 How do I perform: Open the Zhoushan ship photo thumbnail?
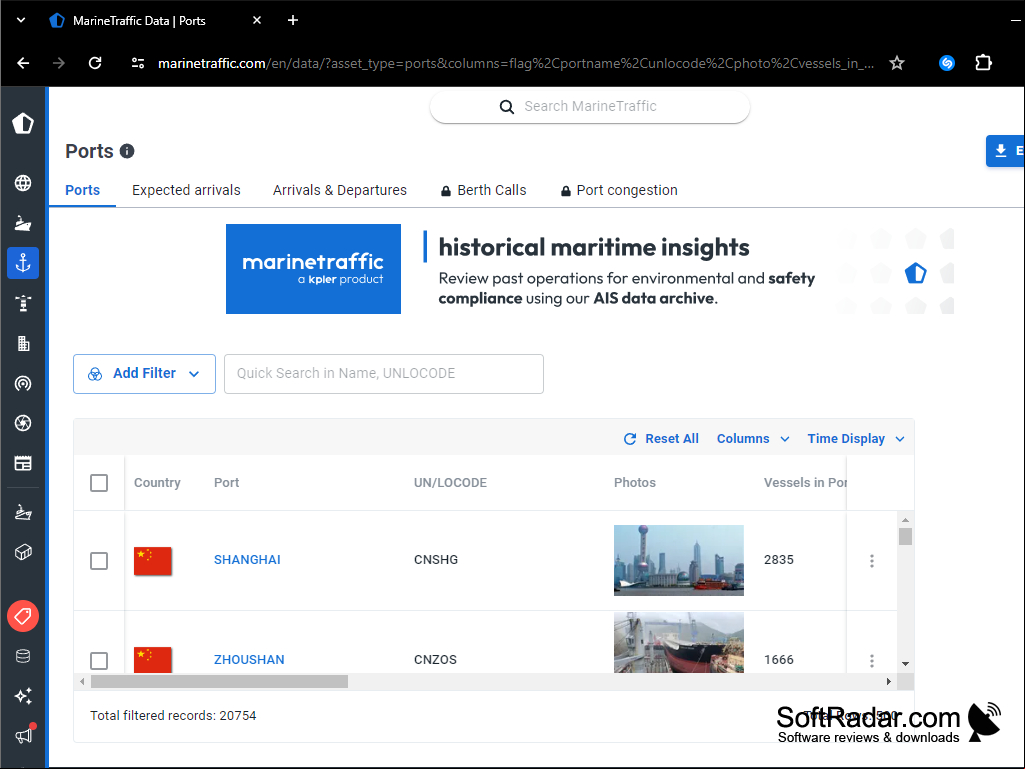tap(679, 643)
